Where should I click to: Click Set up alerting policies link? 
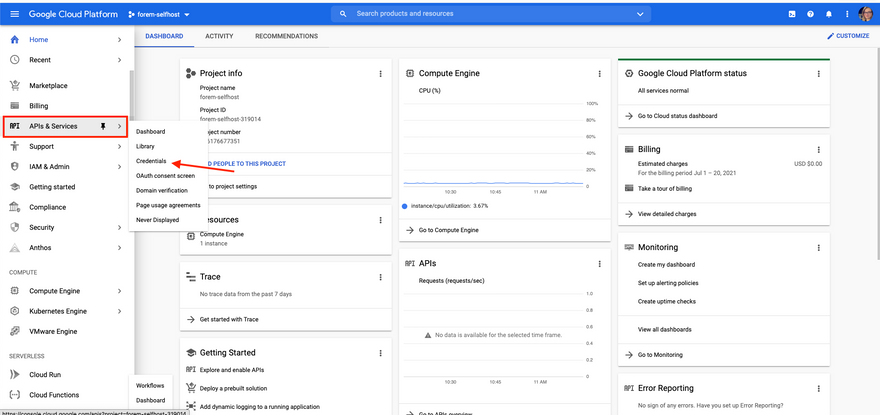[x=668, y=283]
